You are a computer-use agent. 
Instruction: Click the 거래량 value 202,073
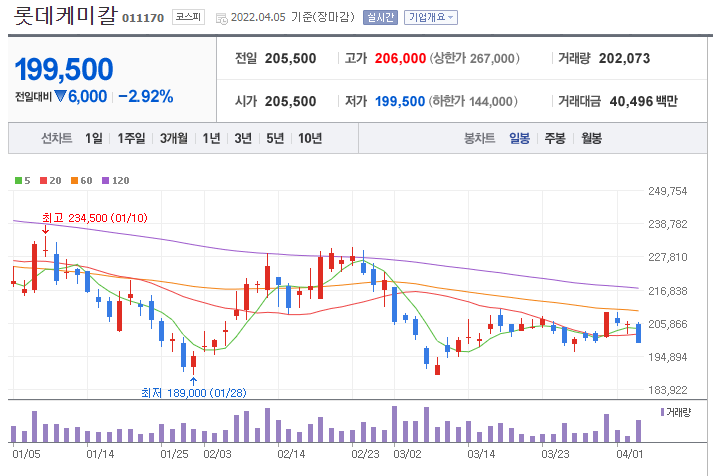click(x=624, y=59)
